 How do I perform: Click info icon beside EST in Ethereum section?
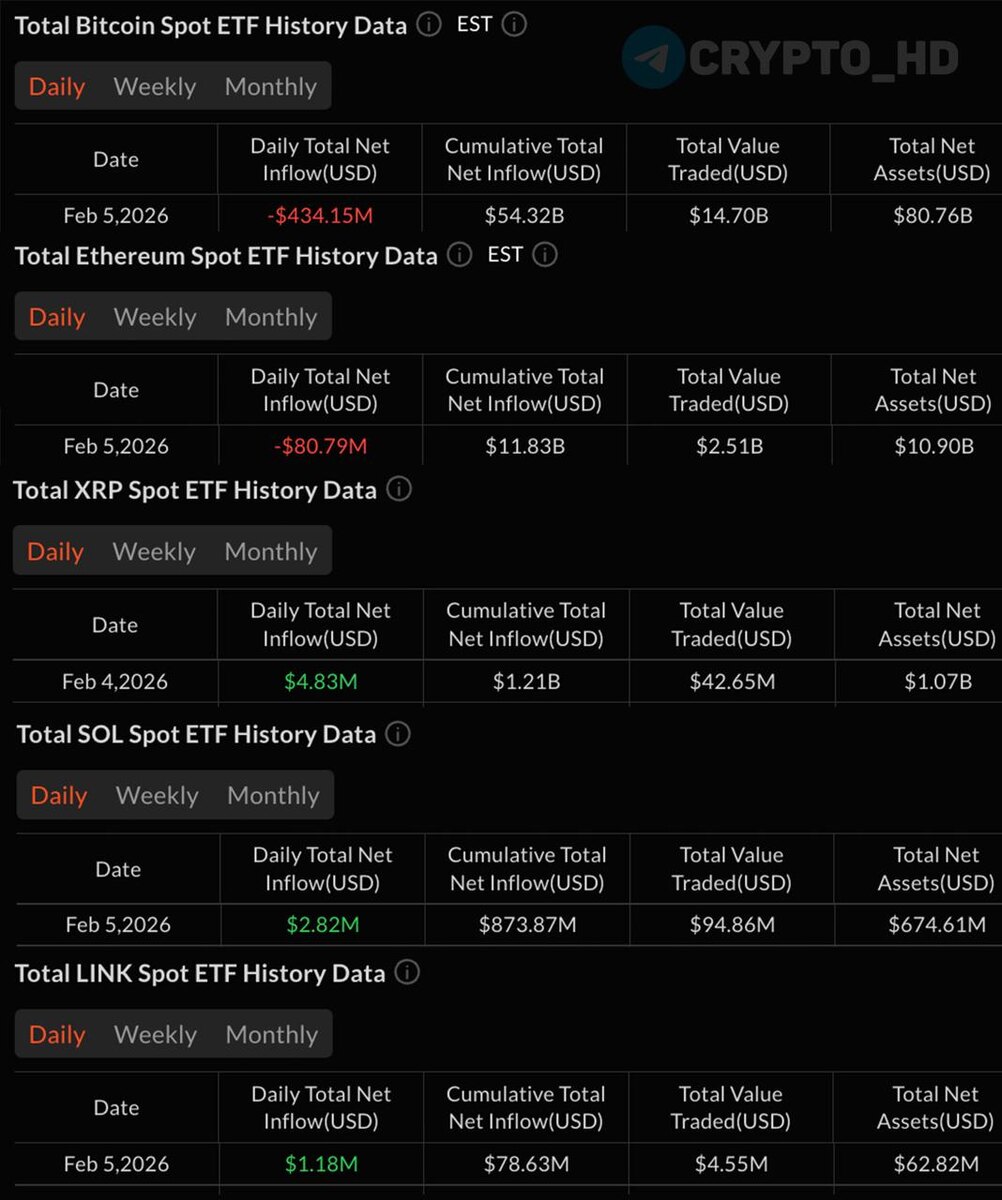pyautogui.click(x=545, y=255)
